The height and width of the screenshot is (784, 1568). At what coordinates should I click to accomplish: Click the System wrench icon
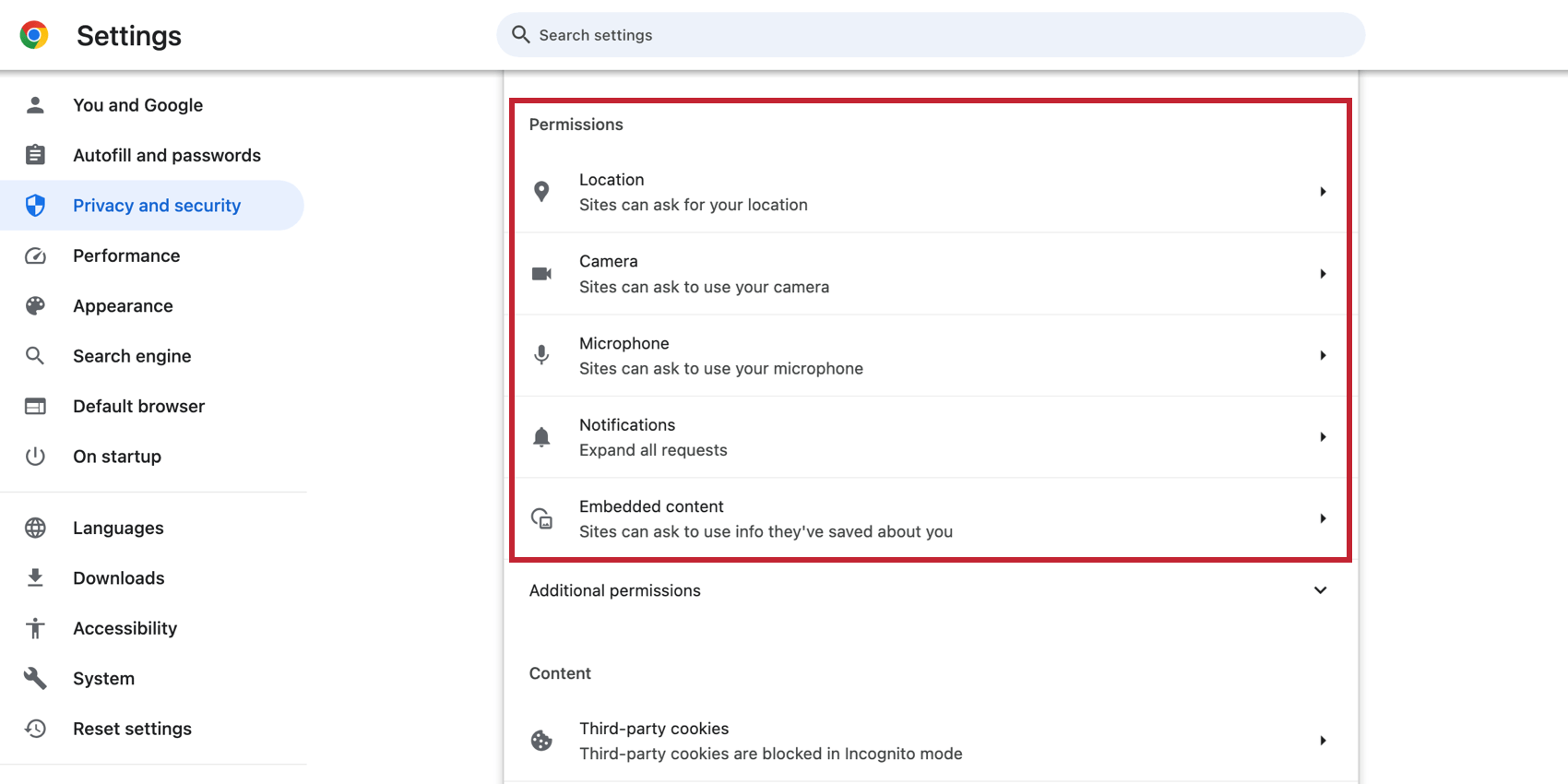(35, 678)
